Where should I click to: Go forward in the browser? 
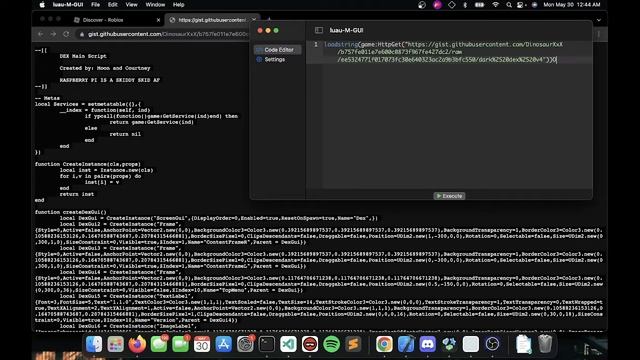click(53, 34)
